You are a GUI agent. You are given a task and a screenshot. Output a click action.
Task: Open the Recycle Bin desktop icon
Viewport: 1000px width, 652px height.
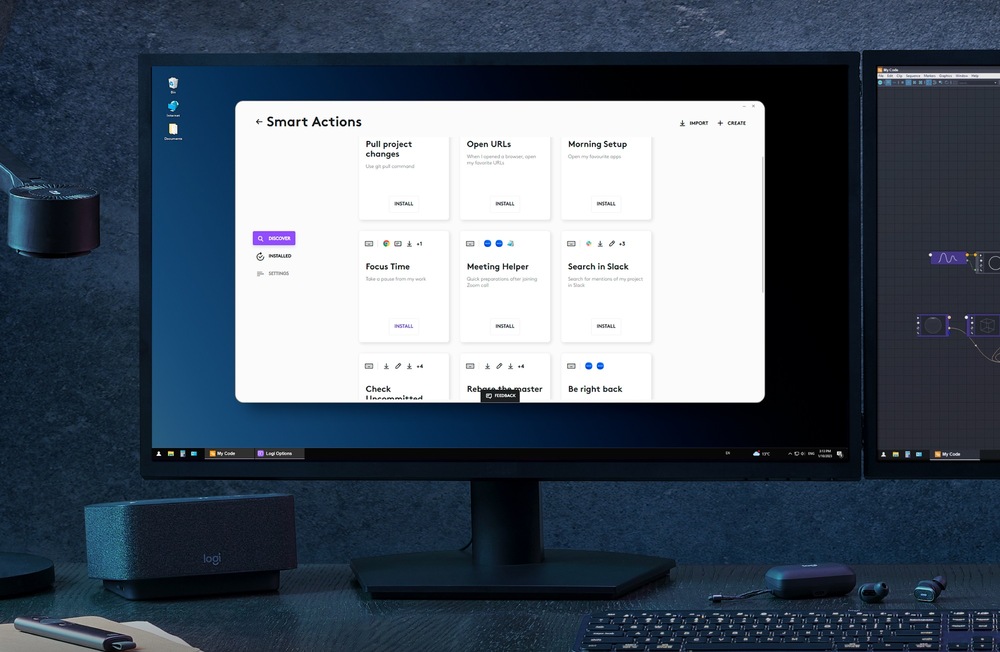[173, 84]
